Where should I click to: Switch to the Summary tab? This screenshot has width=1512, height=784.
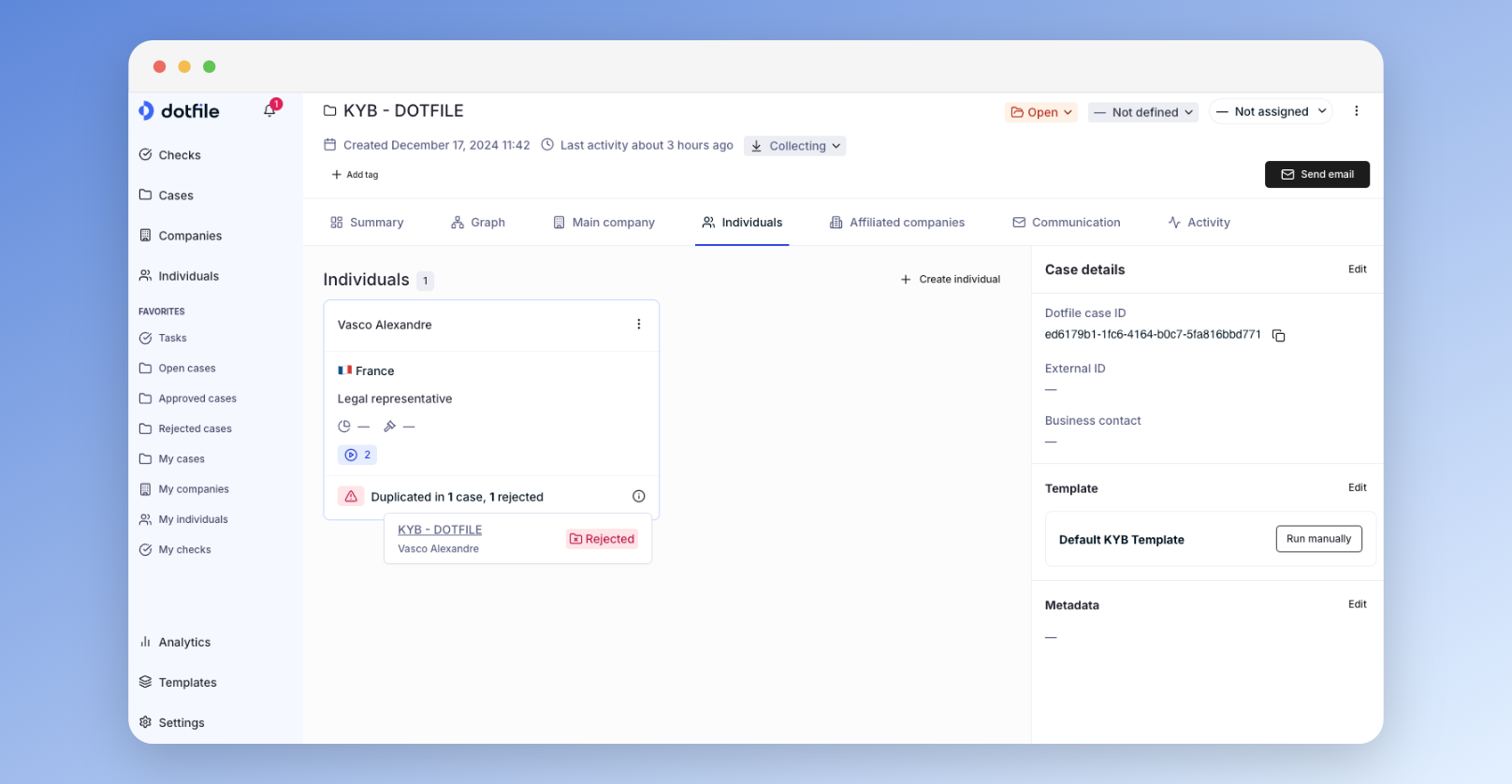coord(367,223)
